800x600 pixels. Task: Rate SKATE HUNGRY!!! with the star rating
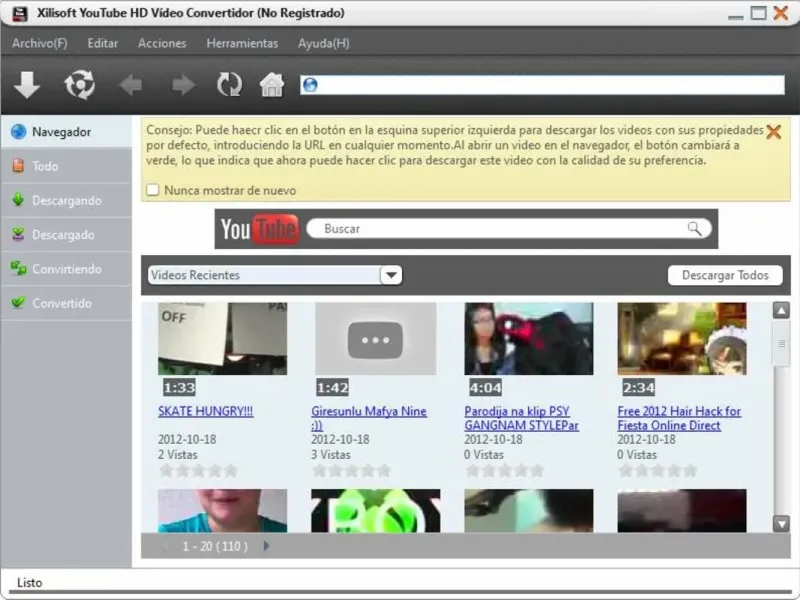198,470
